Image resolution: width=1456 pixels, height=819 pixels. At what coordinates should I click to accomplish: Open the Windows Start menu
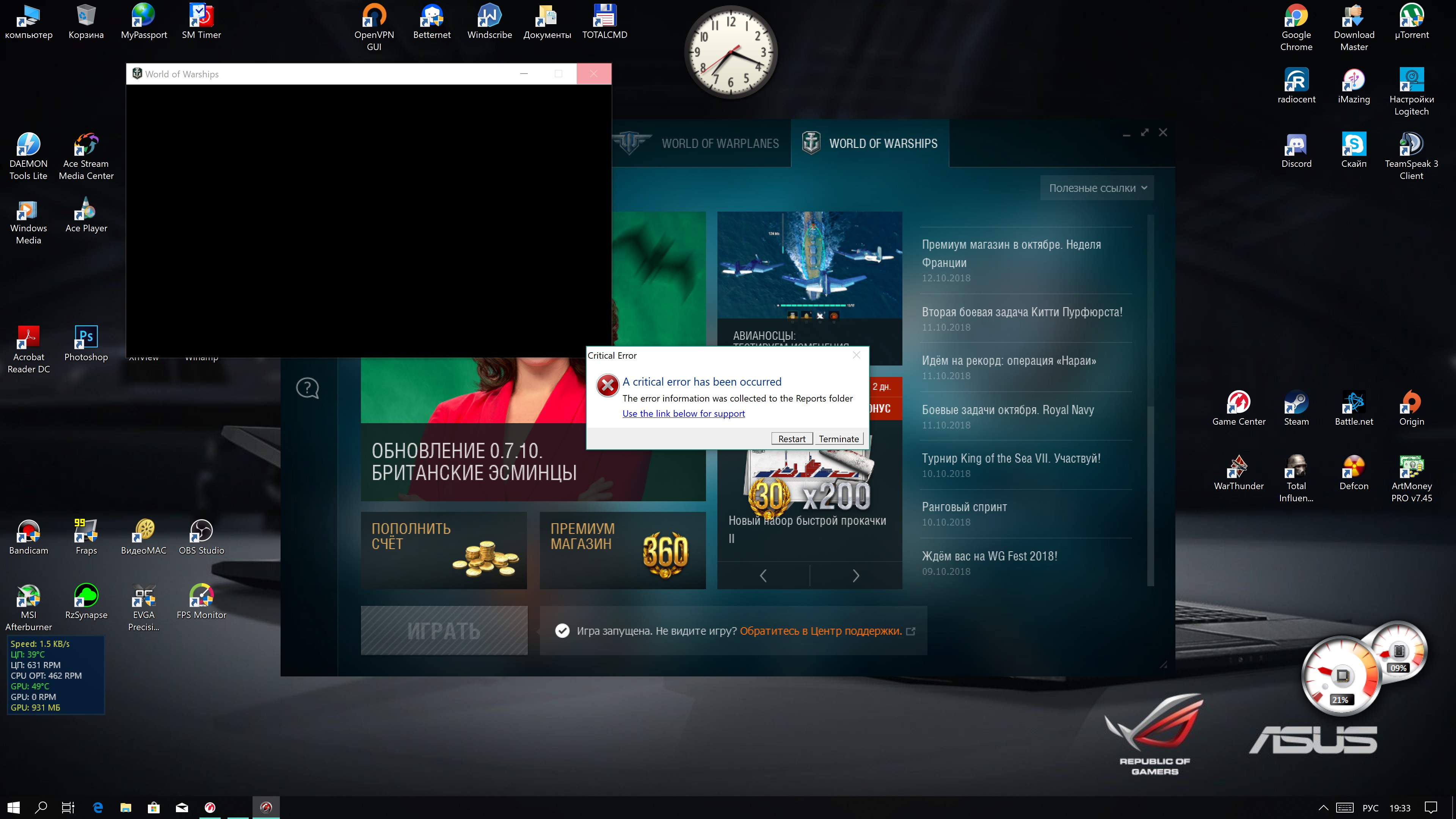(14, 807)
